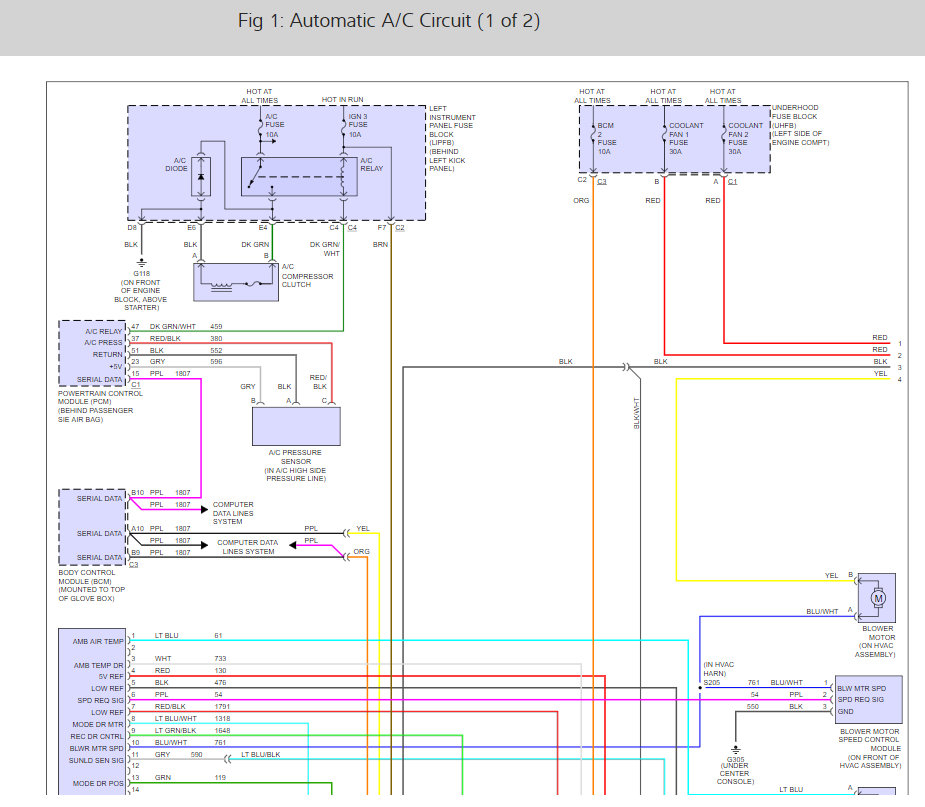Click the figure title 'Automatic A/C Circuit (1 of 2)'
The width and height of the screenshot is (925, 807).
(414, 21)
